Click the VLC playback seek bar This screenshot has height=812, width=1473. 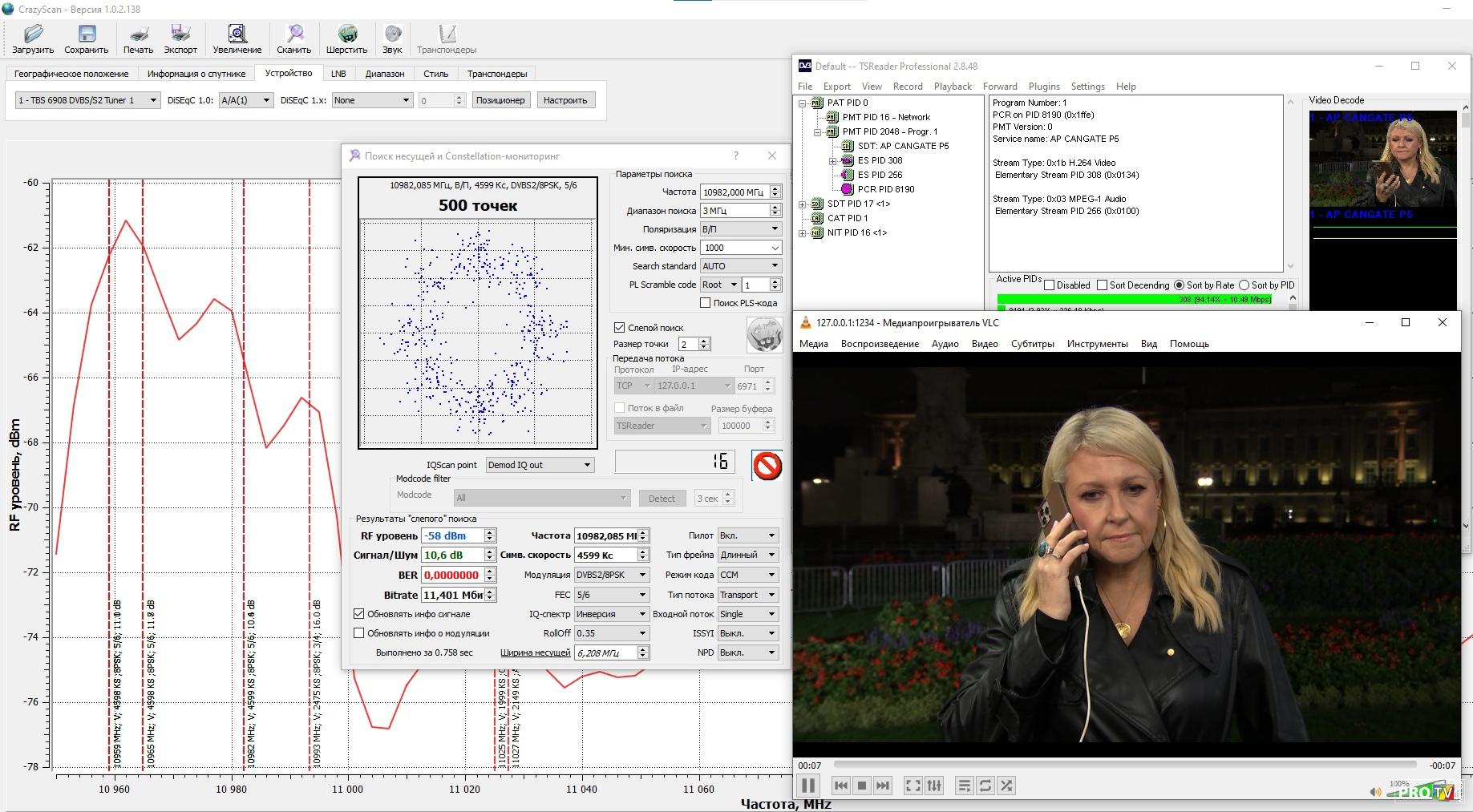(x=1124, y=766)
